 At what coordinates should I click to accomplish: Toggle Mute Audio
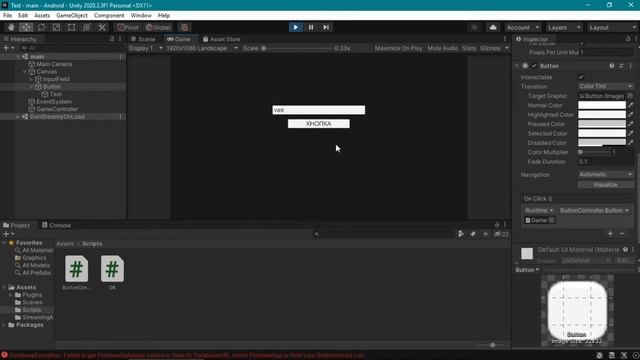(443, 48)
